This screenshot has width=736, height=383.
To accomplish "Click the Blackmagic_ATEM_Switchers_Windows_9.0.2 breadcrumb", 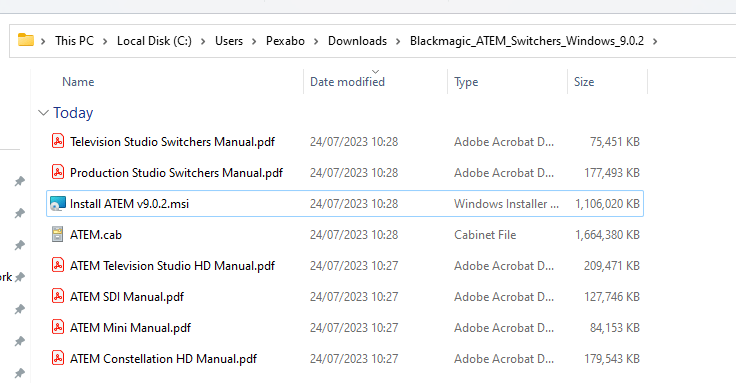I will 527,41.
